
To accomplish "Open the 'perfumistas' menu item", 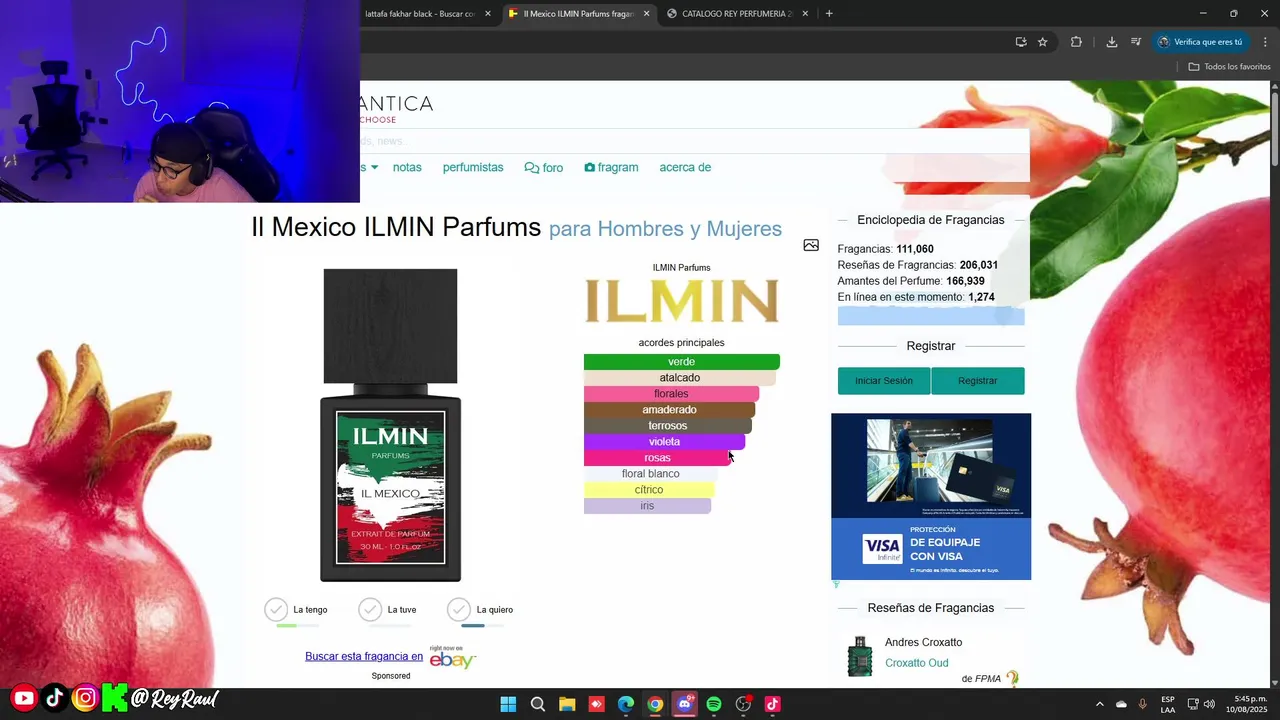I will 473,167.
